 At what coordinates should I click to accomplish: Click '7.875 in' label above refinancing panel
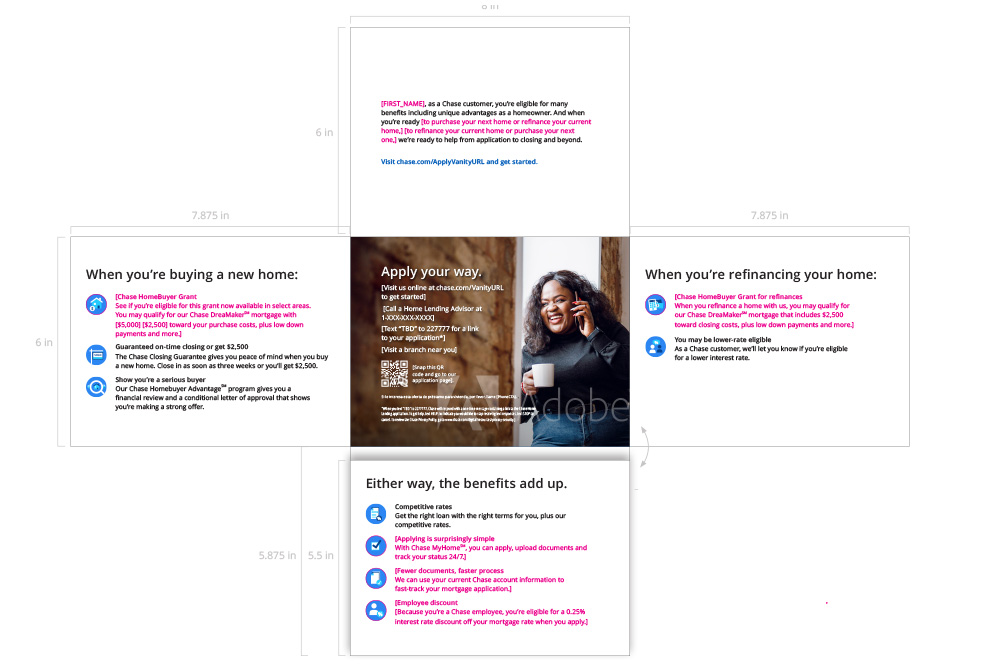coord(769,216)
